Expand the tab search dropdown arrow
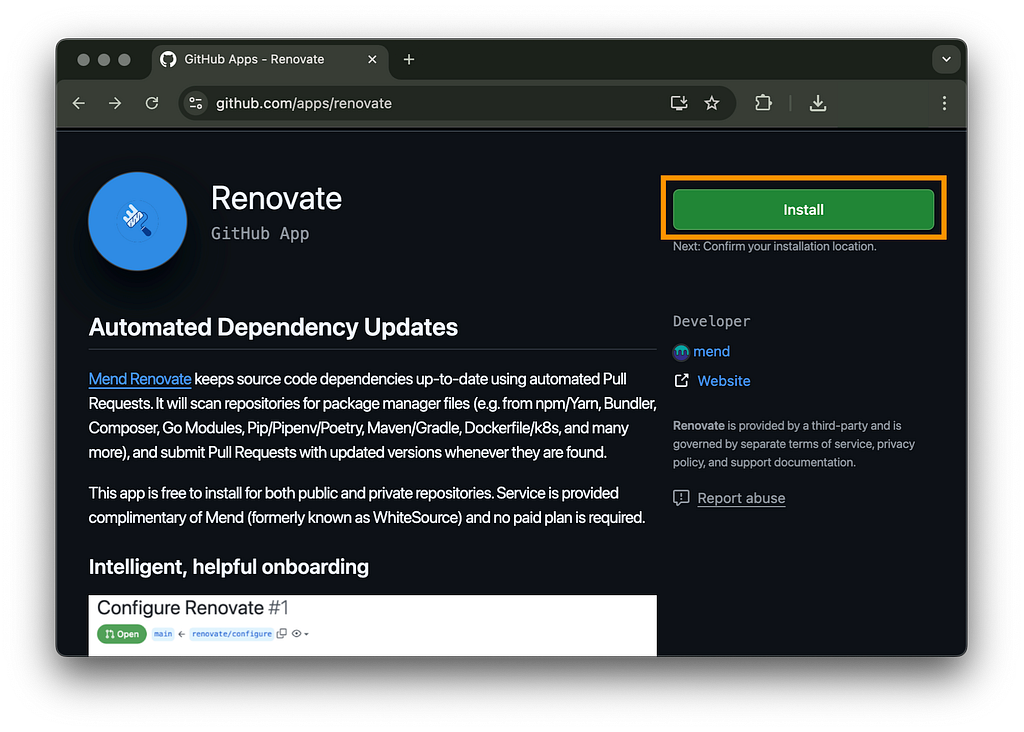 click(x=946, y=59)
